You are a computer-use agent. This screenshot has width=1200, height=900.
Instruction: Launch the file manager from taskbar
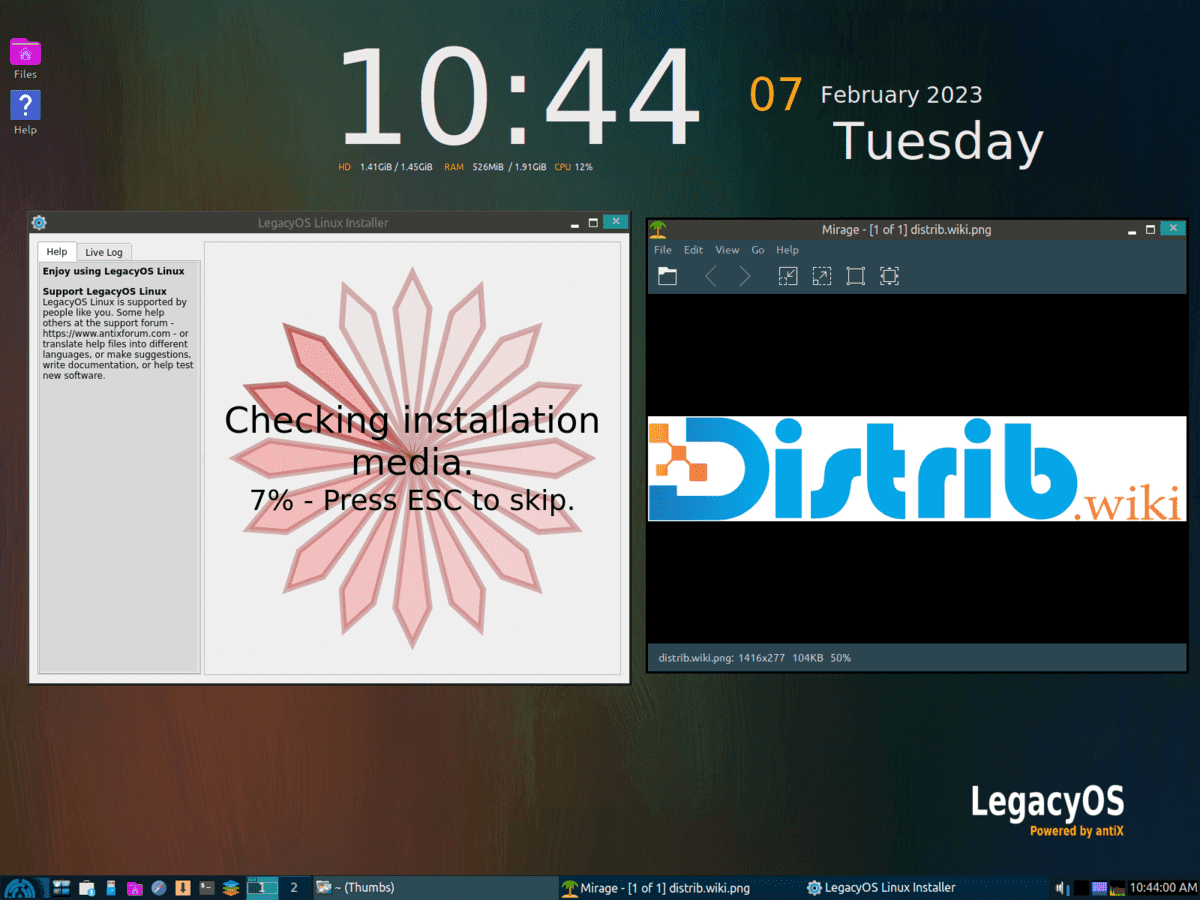86,887
